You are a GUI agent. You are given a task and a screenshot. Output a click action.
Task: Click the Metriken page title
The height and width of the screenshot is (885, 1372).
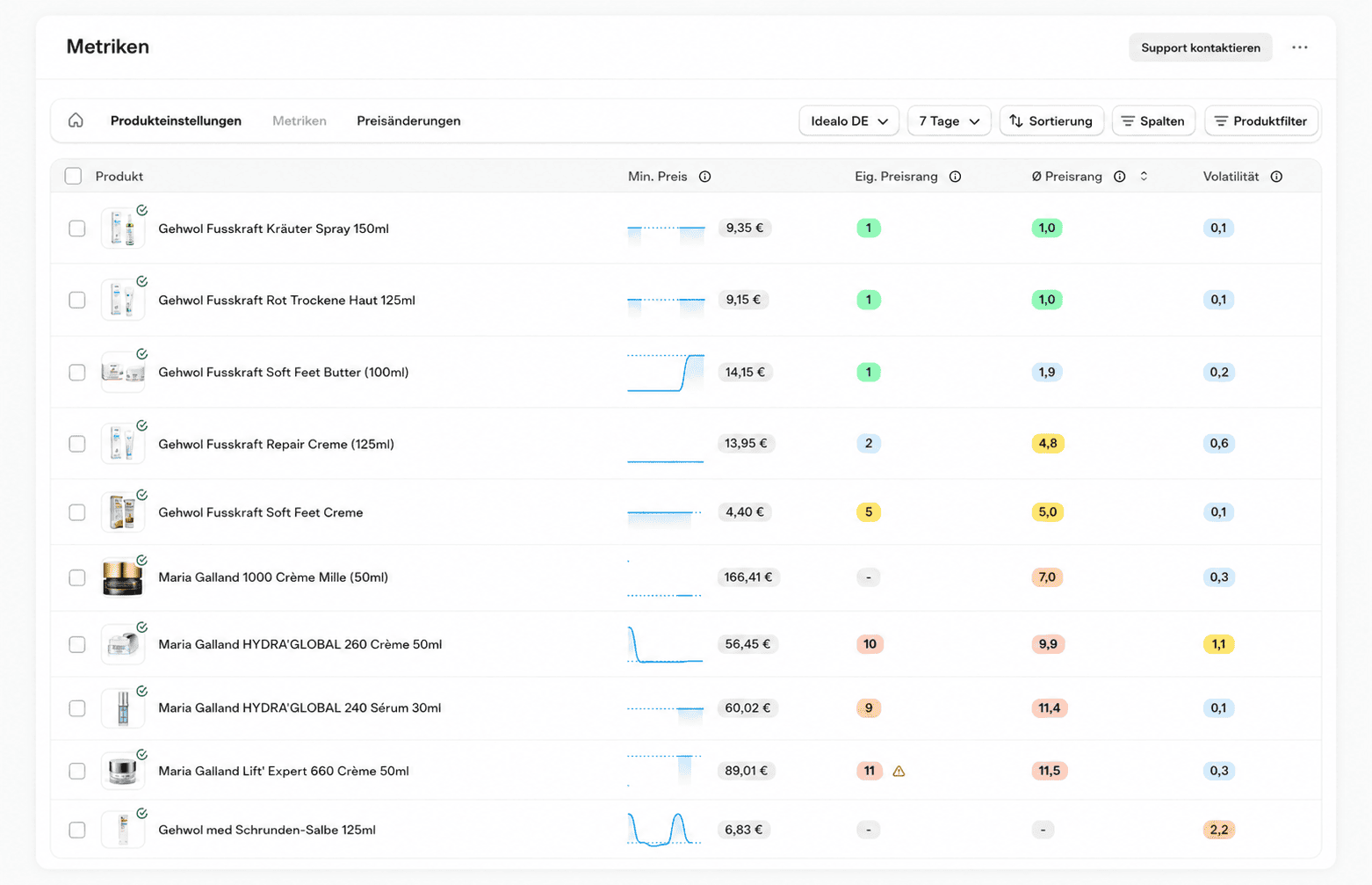coord(108,47)
